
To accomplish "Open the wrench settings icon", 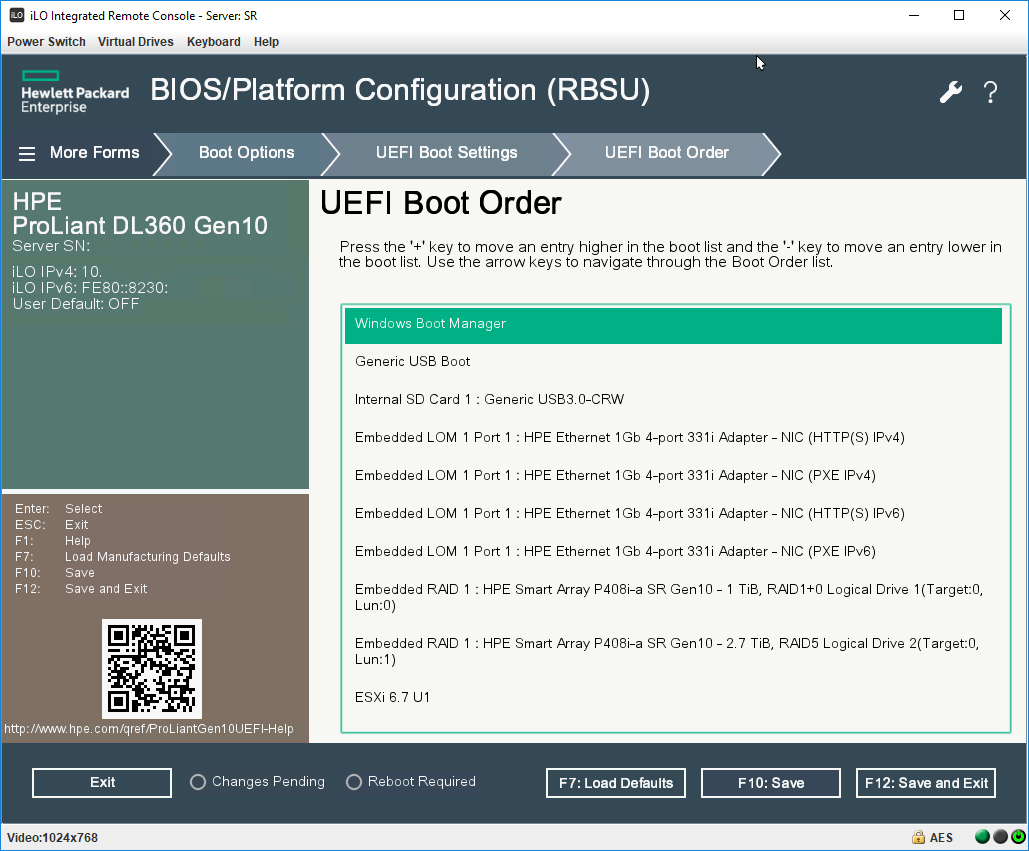I will (x=950, y=92).
